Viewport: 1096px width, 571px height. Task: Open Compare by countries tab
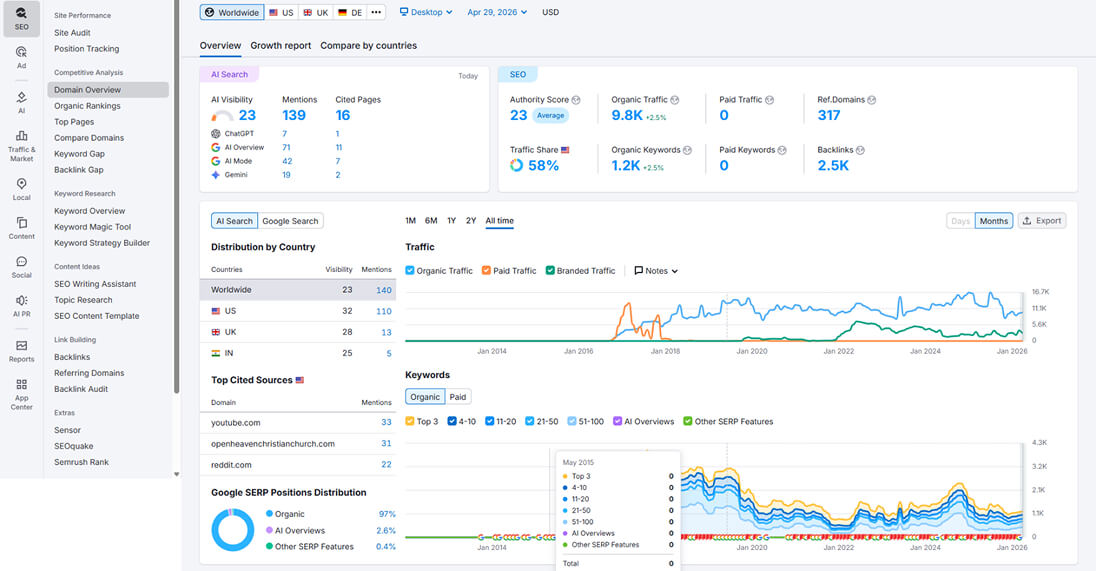tap(368, 46)
